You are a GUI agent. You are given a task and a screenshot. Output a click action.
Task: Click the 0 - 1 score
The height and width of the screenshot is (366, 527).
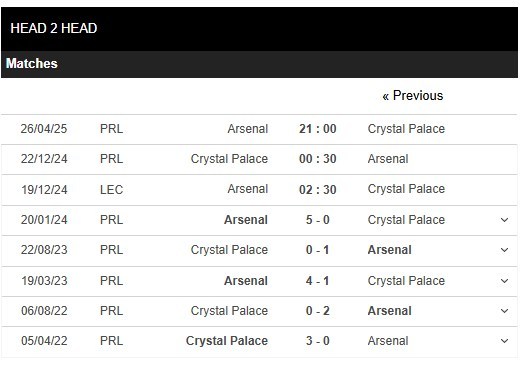pos(318,250)
